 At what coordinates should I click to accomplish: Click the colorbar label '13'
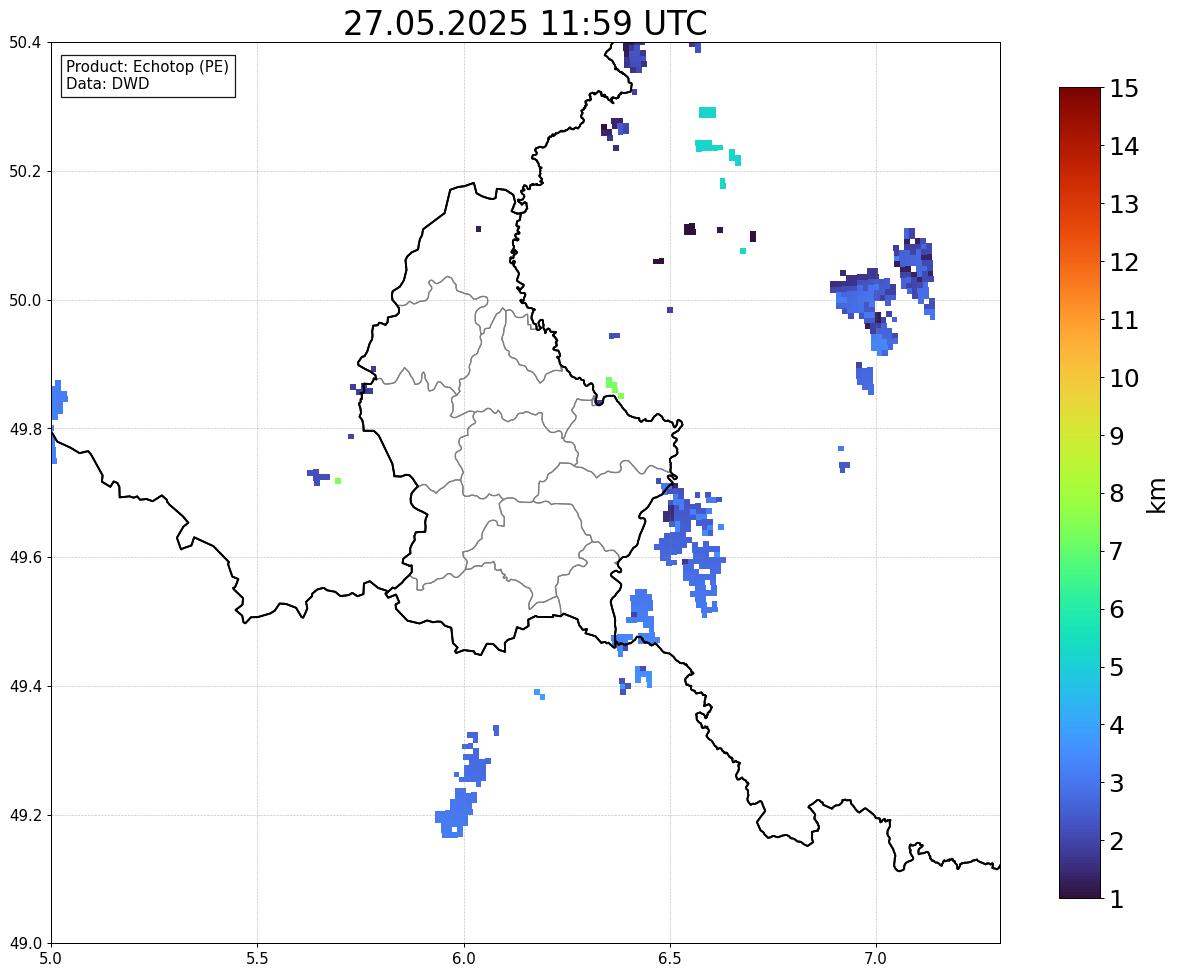[1124, 204]
